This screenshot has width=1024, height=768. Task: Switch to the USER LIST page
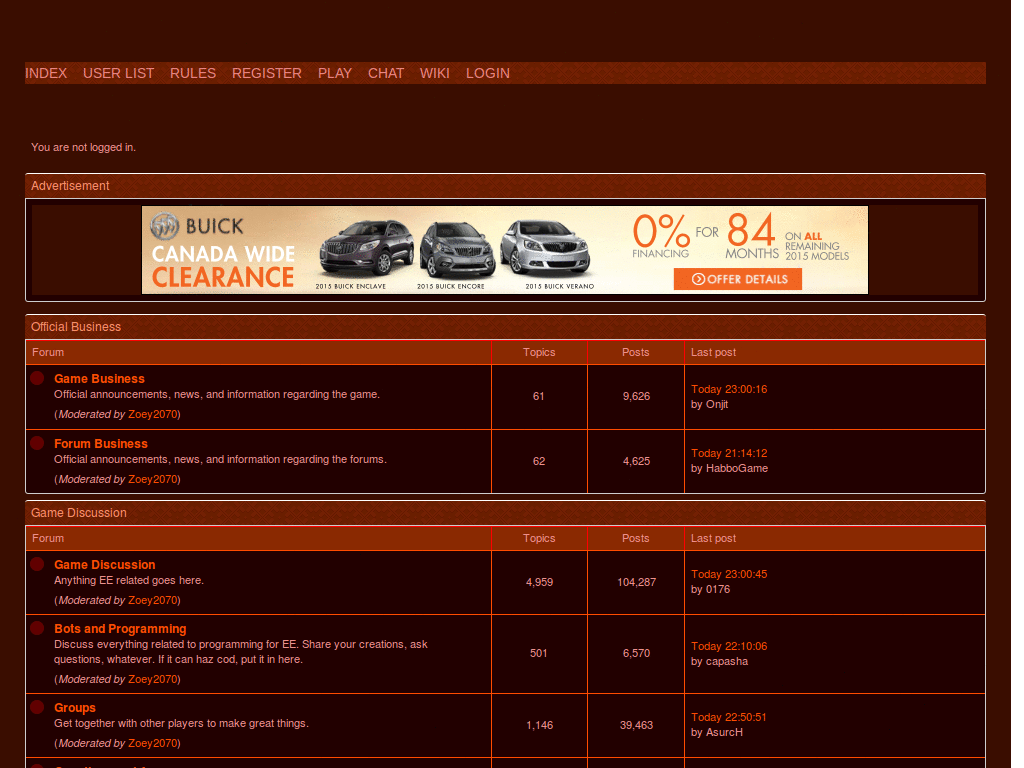tap(118, 73)
